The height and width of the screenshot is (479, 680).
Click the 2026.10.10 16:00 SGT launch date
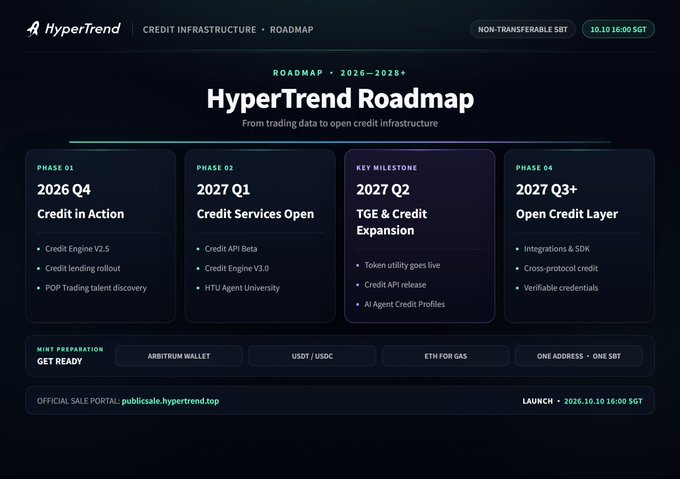click(x=603, y=401)
